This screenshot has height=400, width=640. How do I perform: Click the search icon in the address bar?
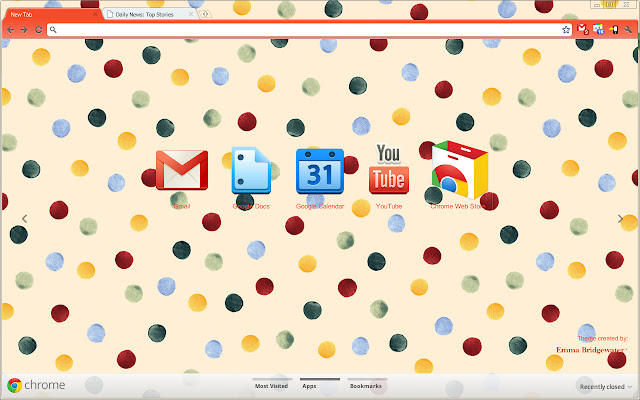click(x=53, y=29)
